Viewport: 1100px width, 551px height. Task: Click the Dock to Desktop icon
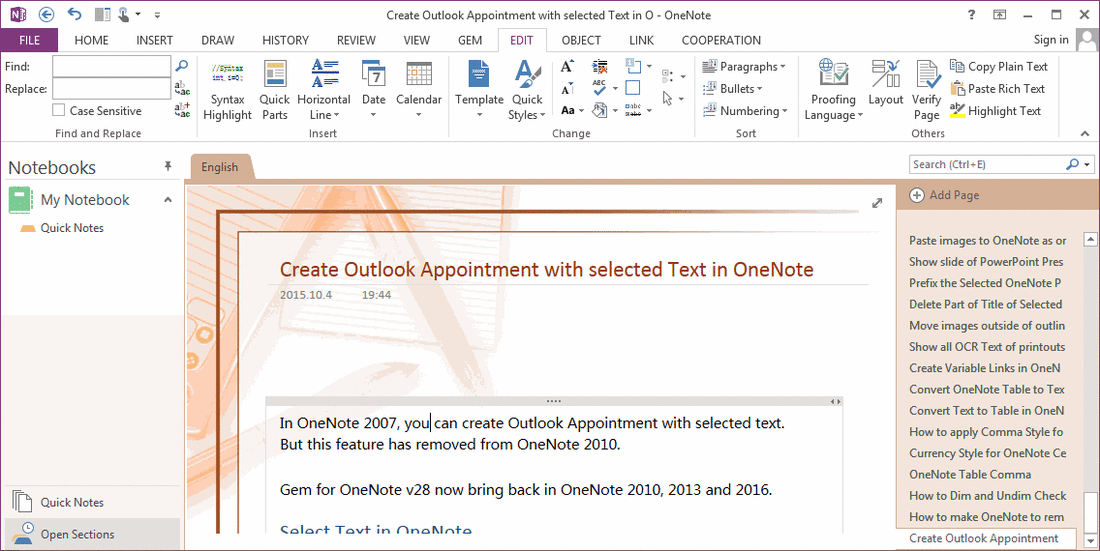103,14
